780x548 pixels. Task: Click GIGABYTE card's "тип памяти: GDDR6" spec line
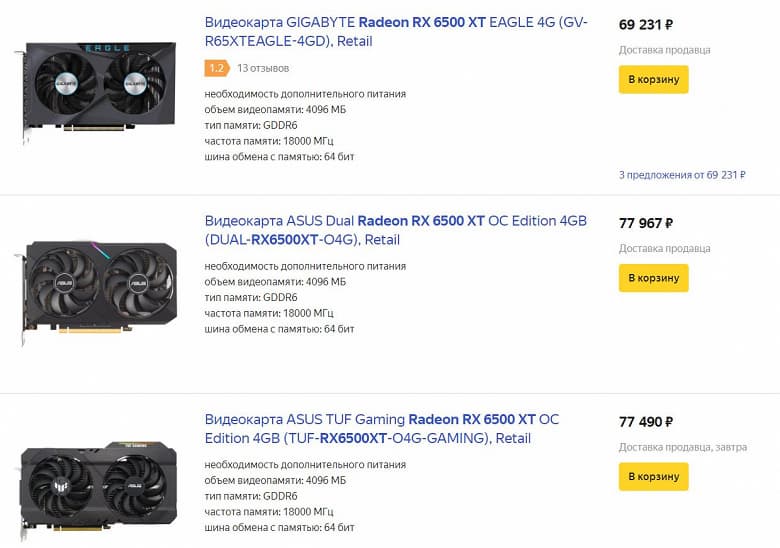click(251, 125)
